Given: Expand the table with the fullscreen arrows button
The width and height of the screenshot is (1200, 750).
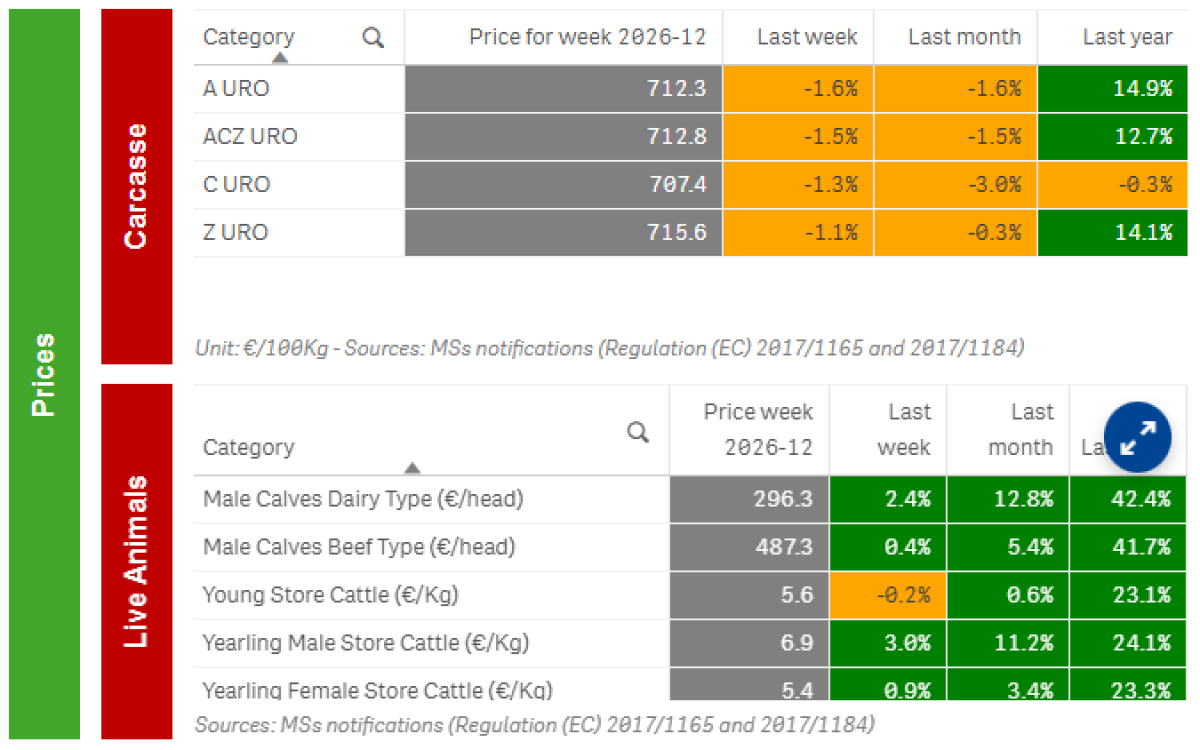Looking at the screenshot, I should pos(1138,436).
